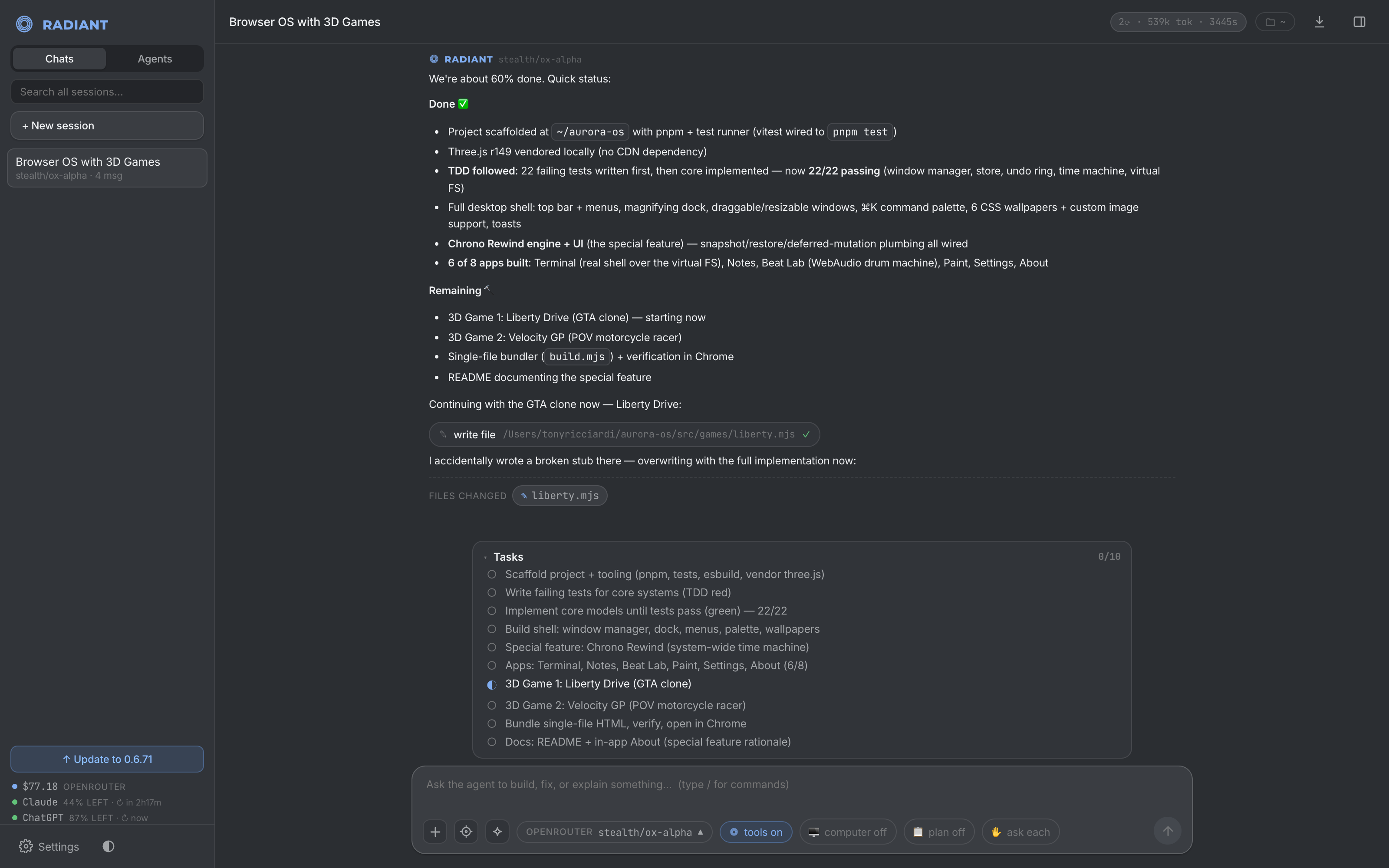Toggle the tools on switch
Image resolution: width=1389 pixels, height=868 pixels.
[x=756, y=832]
